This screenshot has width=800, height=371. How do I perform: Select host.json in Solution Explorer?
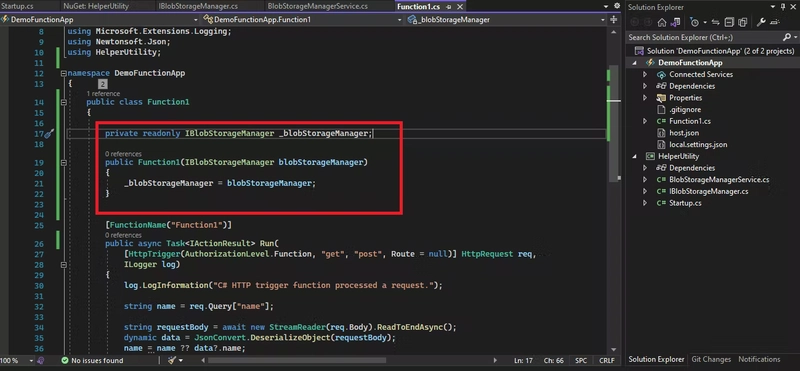click(x=684, y=133)
